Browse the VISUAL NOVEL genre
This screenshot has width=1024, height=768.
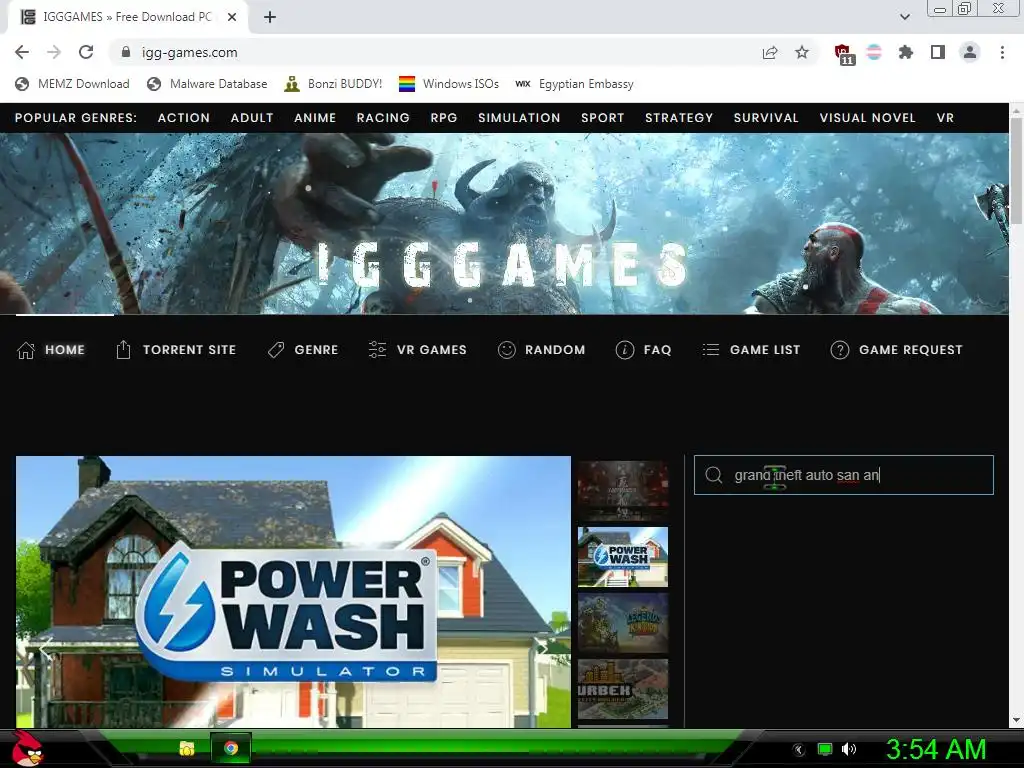point(867,118)
